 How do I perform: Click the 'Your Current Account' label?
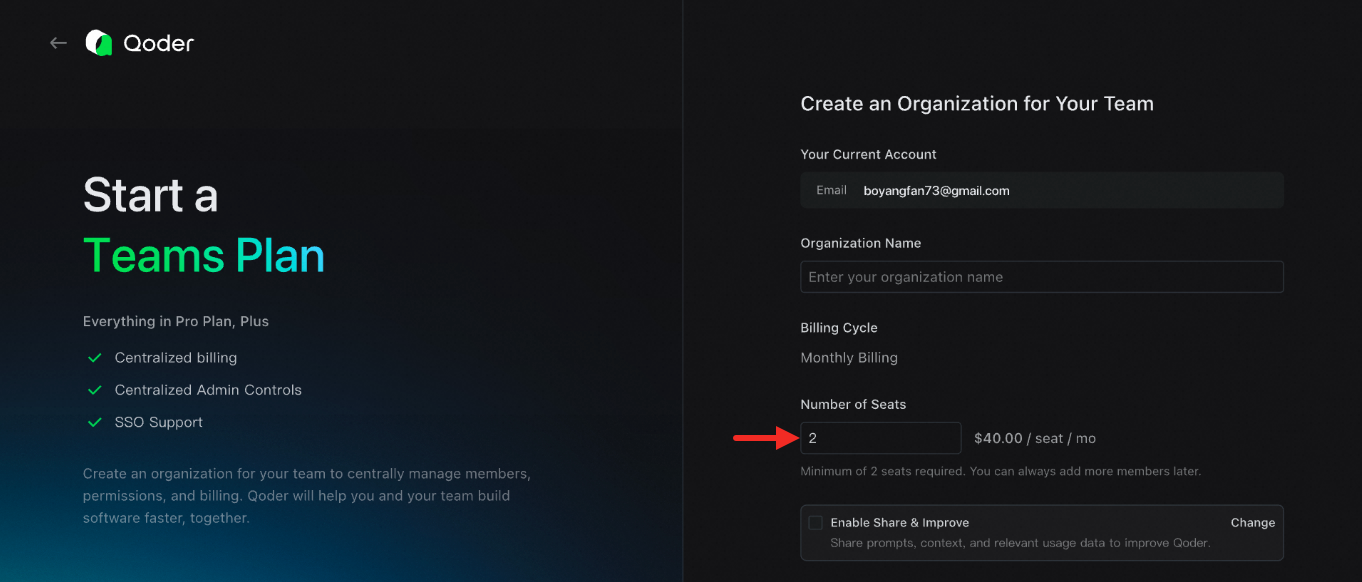point(869,155)
